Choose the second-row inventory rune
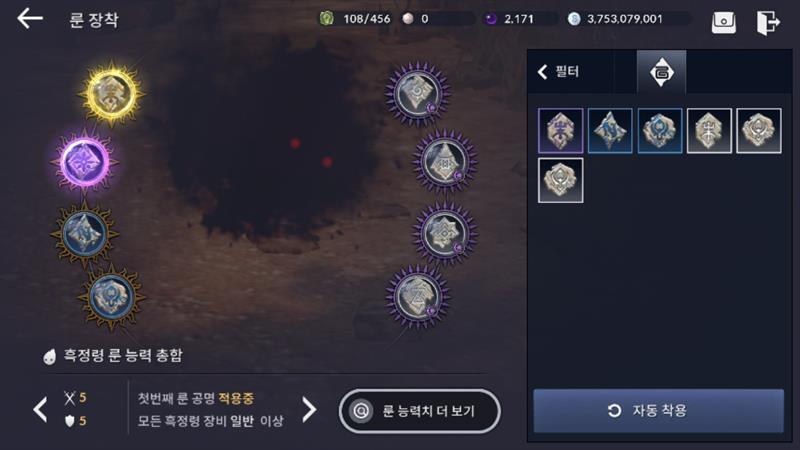This screenshot has width=800, height=450. (560, 180)
